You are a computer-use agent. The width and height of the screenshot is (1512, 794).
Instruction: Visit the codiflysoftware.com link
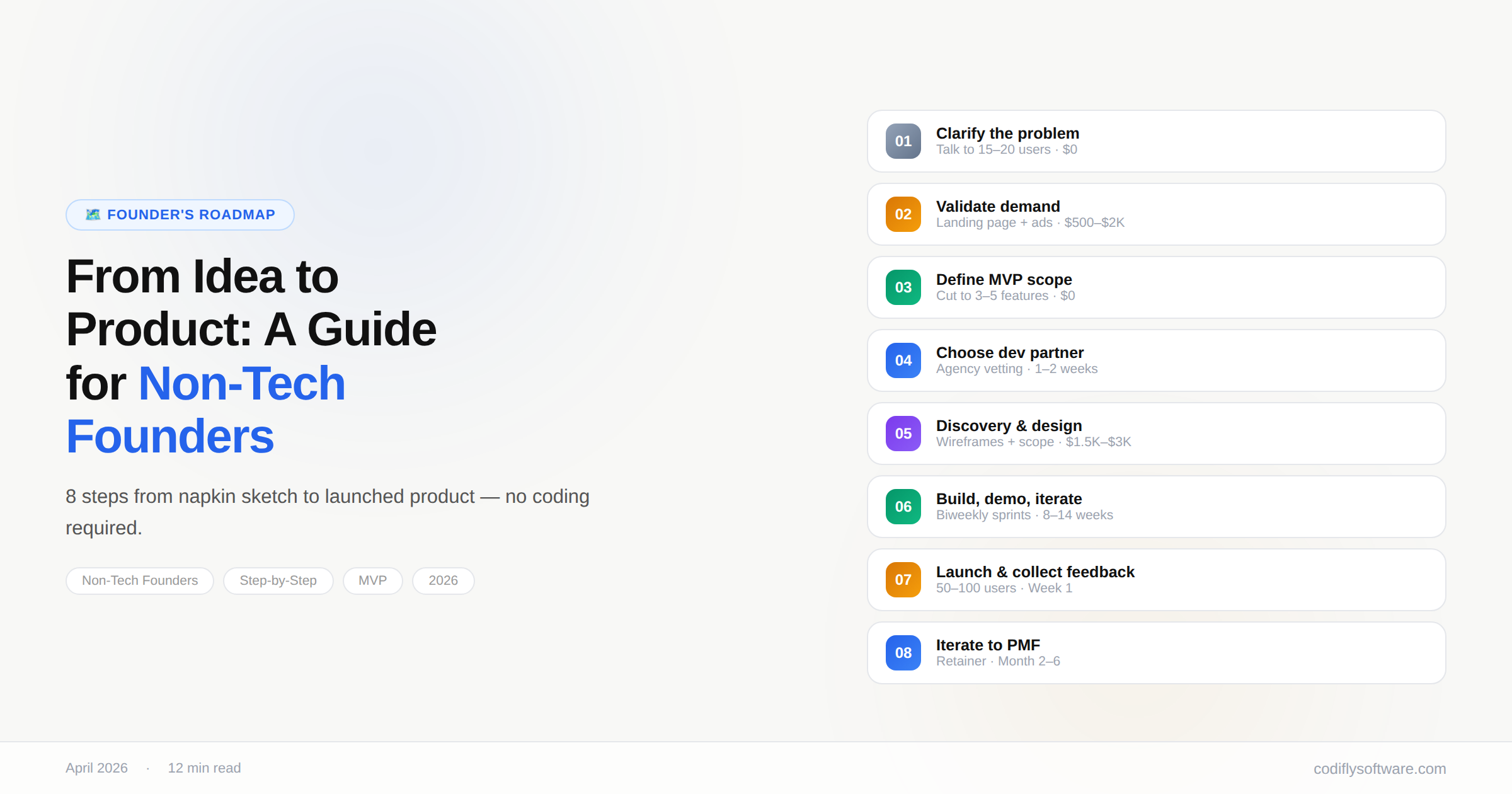pos(1380,769)
